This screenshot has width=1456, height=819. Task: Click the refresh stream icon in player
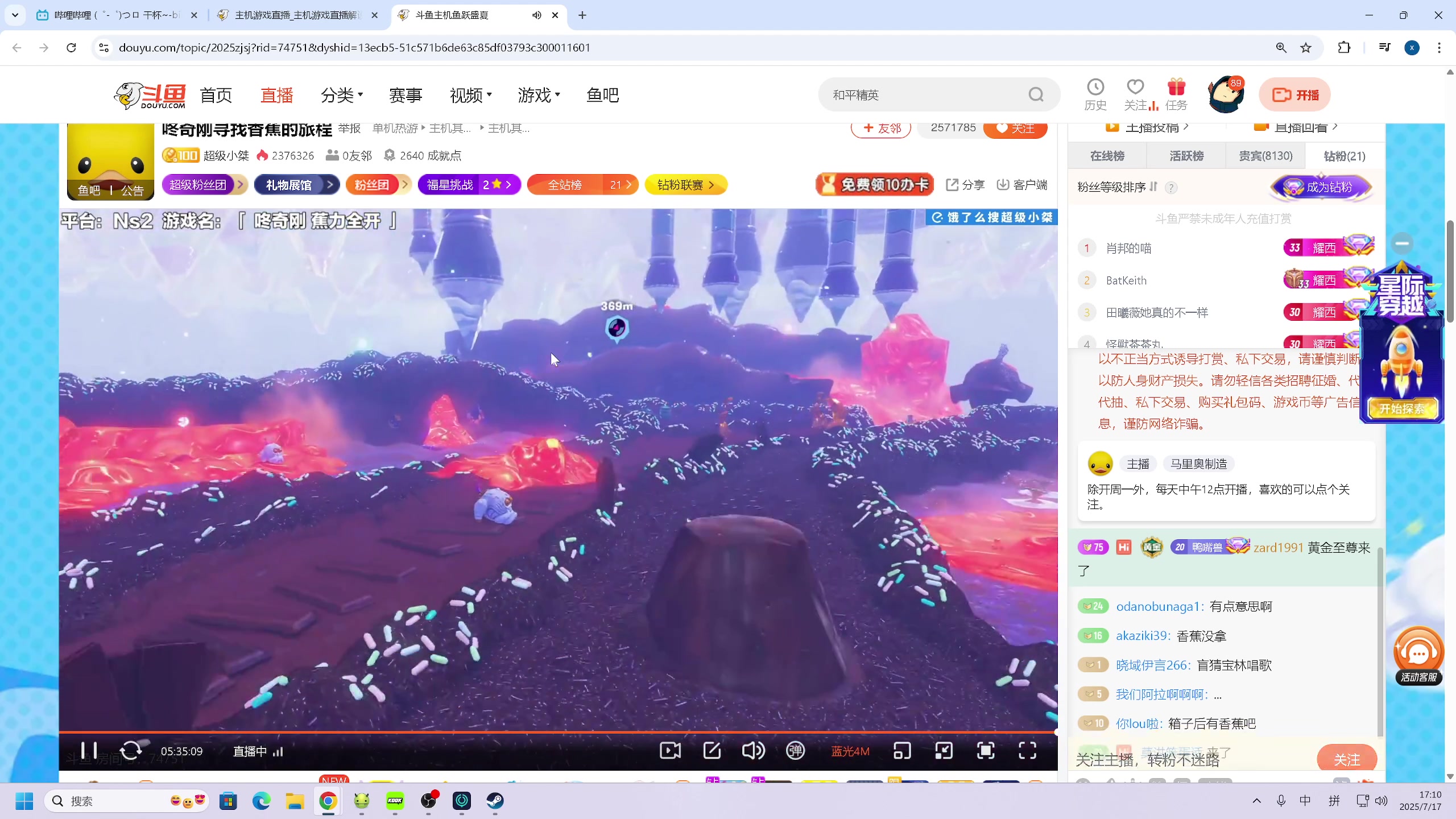[131, 751]
